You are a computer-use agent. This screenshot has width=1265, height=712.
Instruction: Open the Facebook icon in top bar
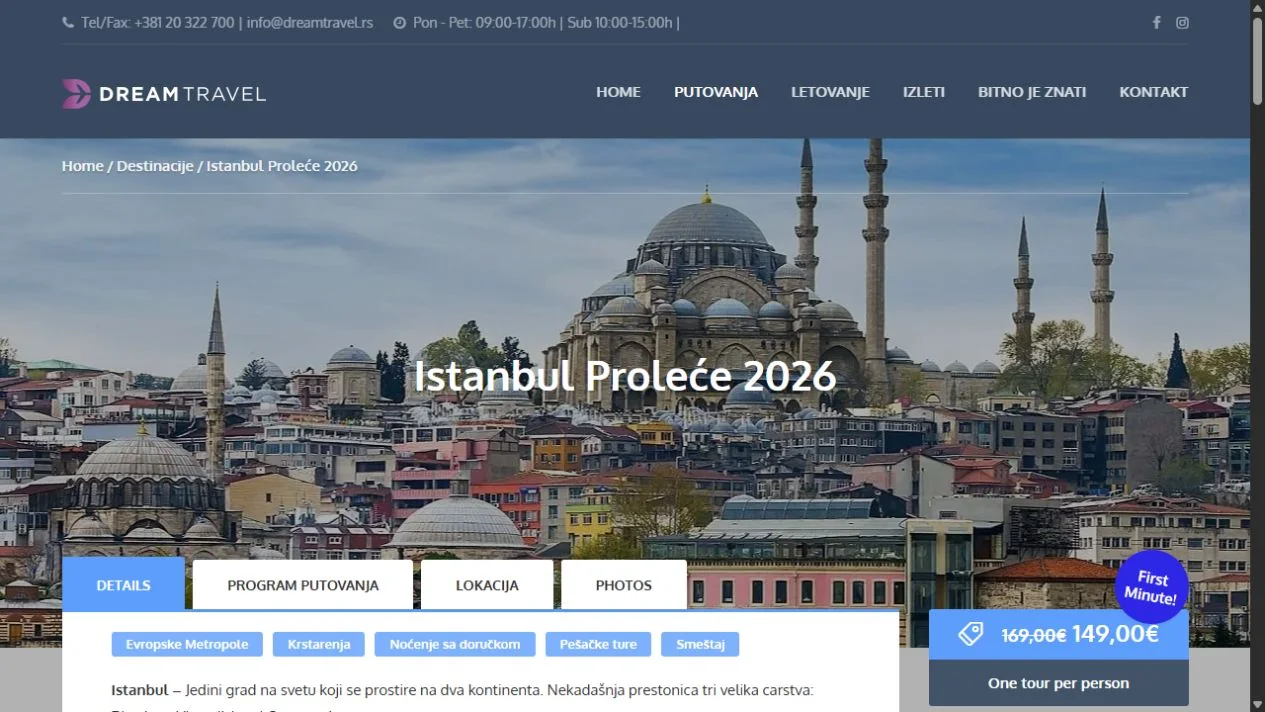(x=1156, y=23)
